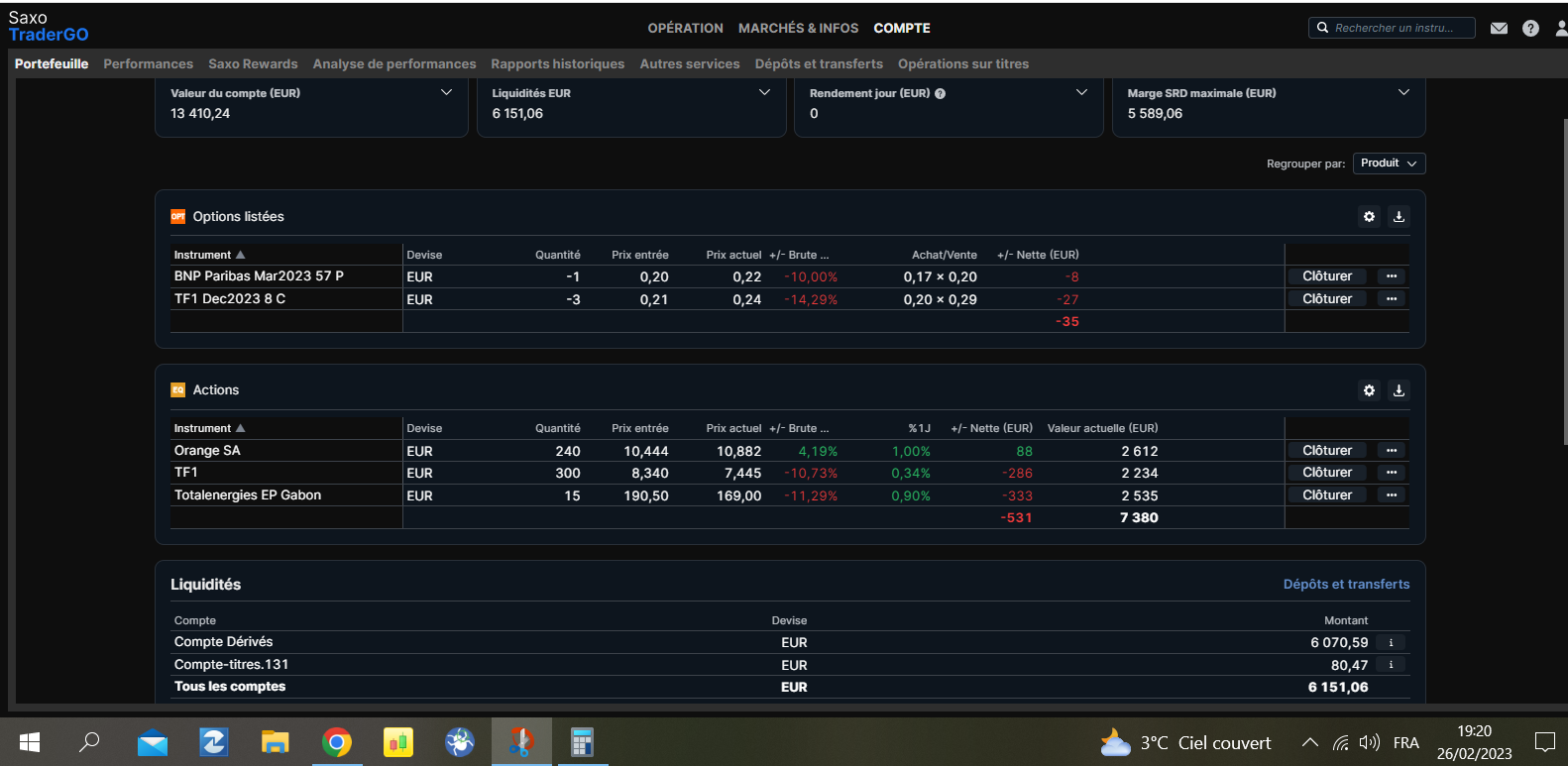Clôturer the Totalenergies EP Gabon position

1326,495
